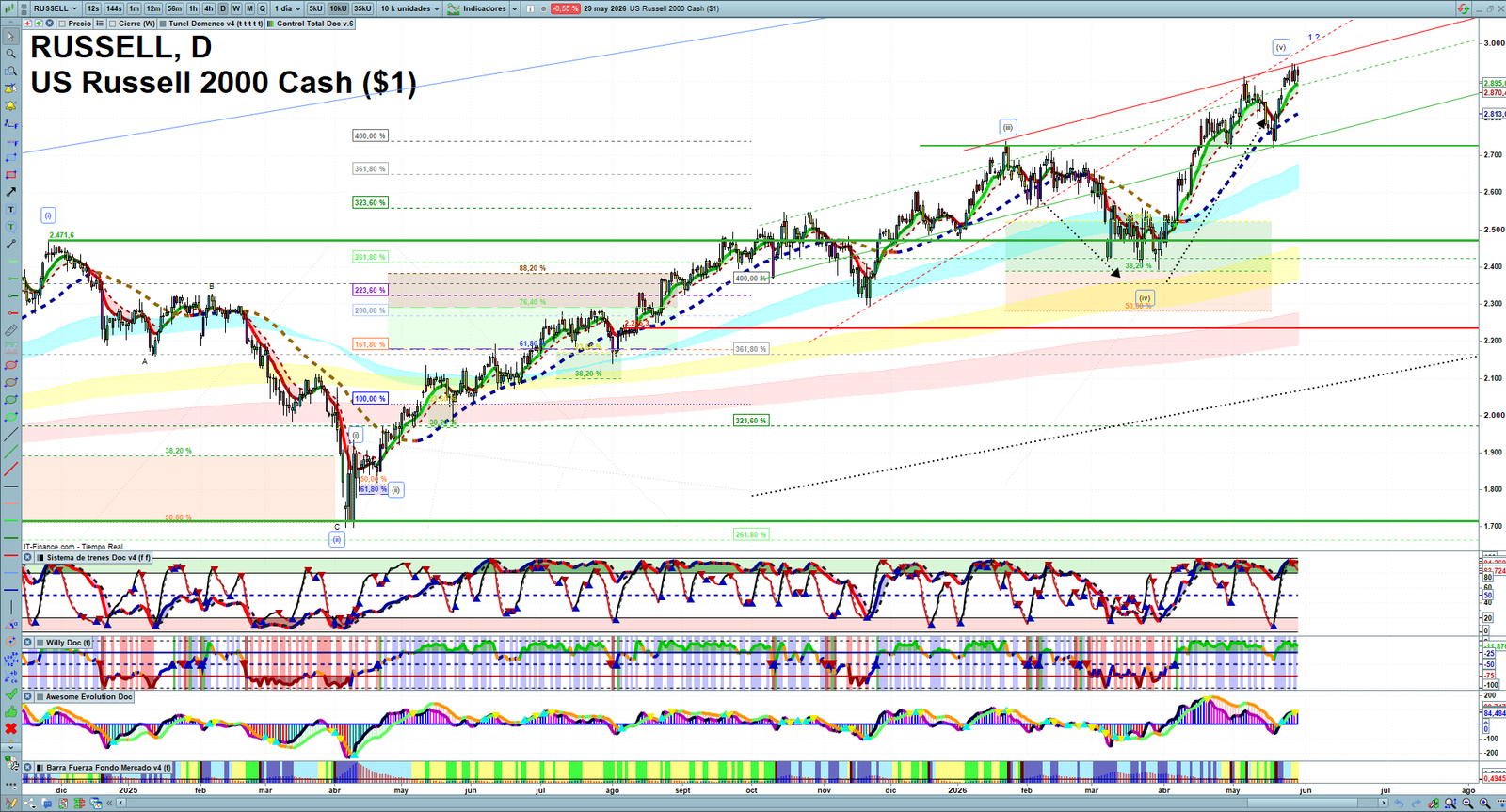The image size is (1506, 812).
Task: Select the W weekly timeframe
Action: coord(236,8)
